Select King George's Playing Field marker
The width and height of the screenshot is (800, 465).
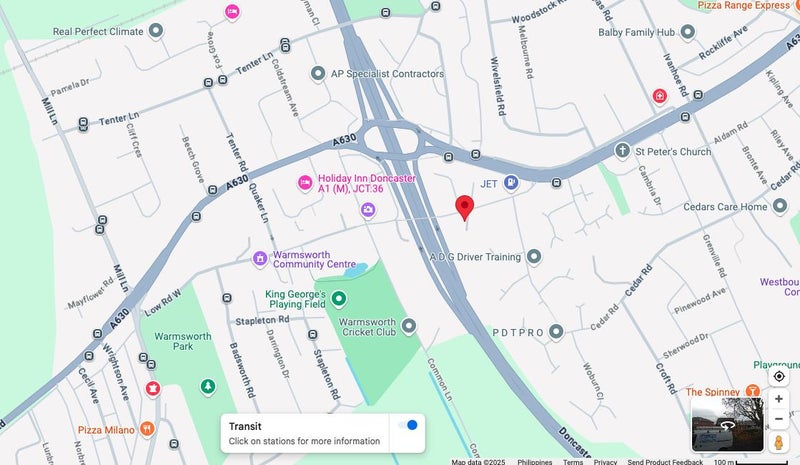click(x=339, y=299)
